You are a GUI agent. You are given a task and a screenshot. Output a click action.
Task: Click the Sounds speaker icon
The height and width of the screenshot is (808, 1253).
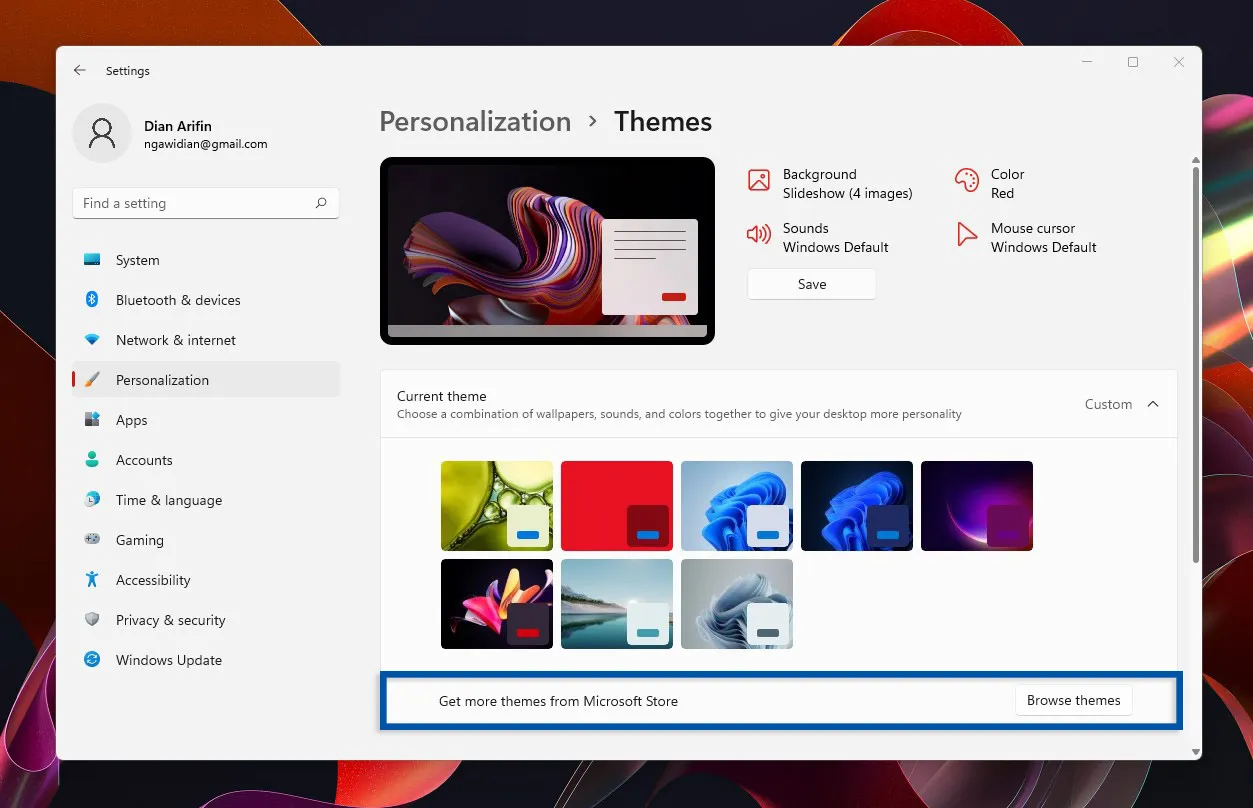point(758,236)
